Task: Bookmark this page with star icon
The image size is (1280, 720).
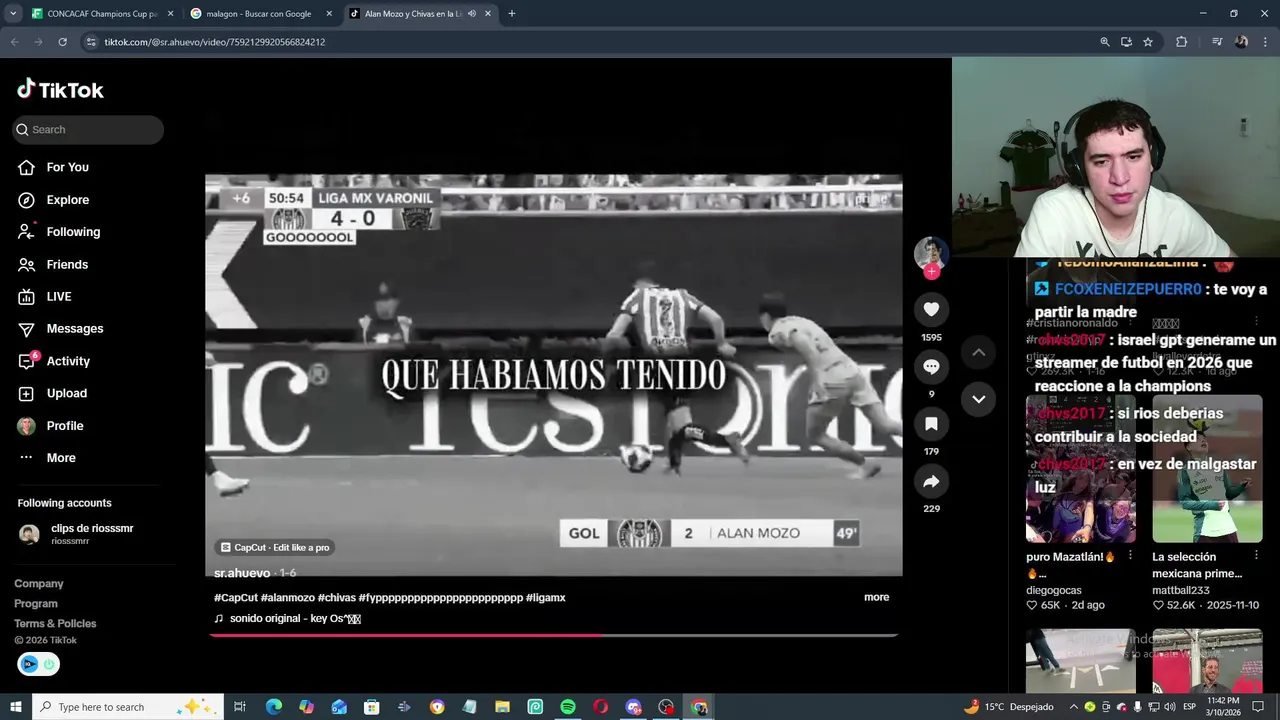Action: click(x=1148, y=42)
